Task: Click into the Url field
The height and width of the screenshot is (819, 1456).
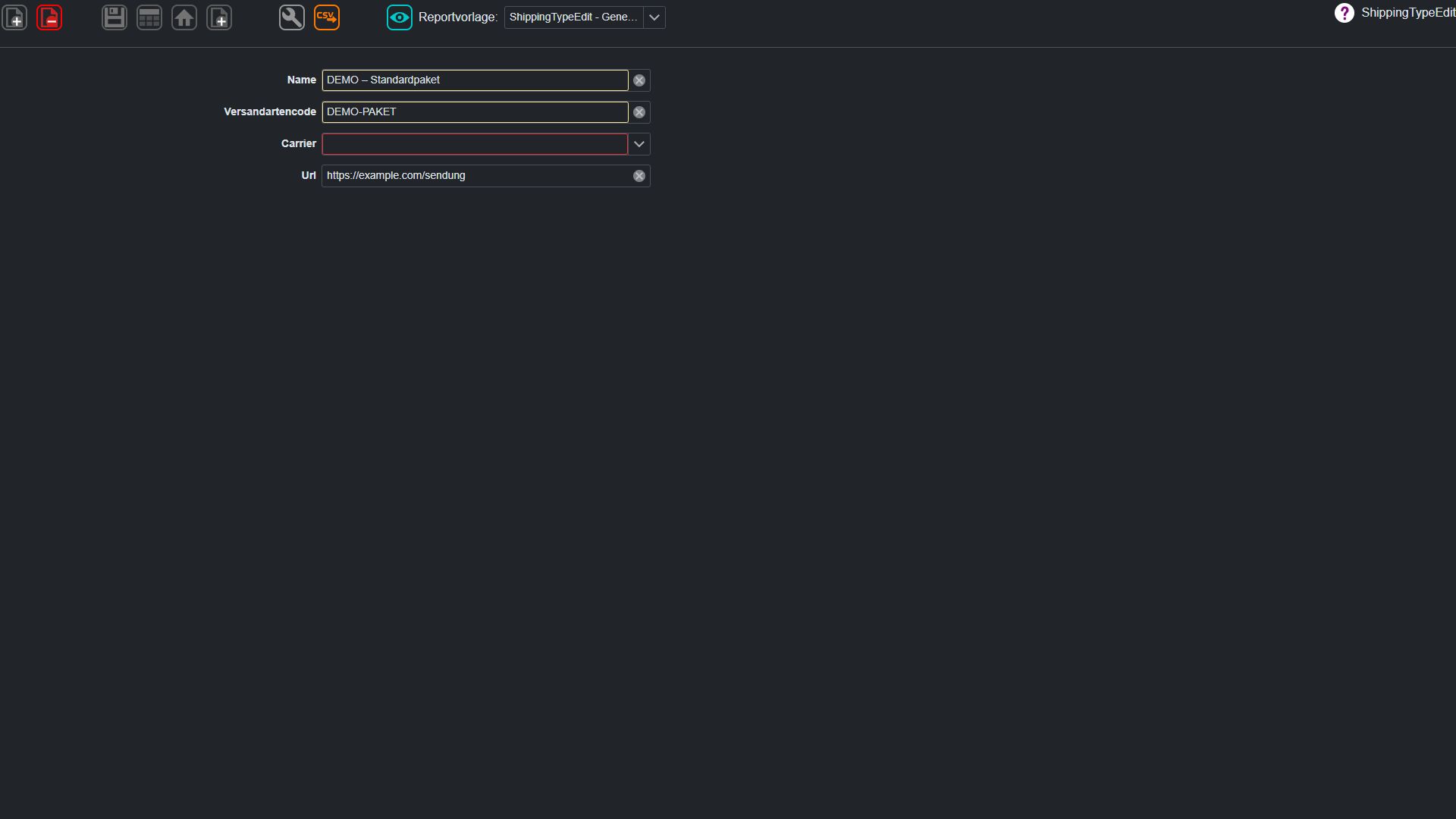Action: pos(476,176)
